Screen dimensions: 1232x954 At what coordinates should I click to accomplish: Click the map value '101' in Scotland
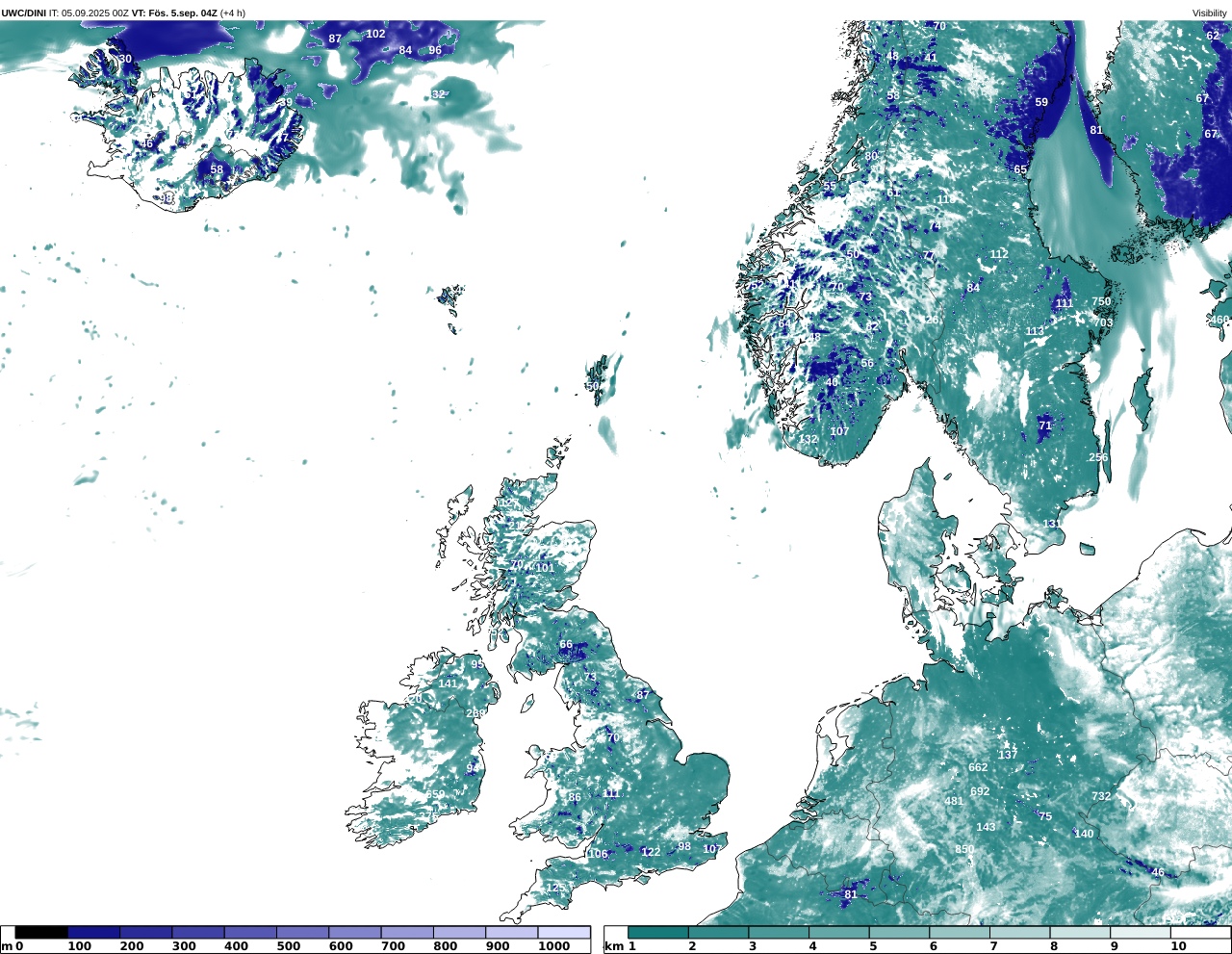tap(545, 568)
